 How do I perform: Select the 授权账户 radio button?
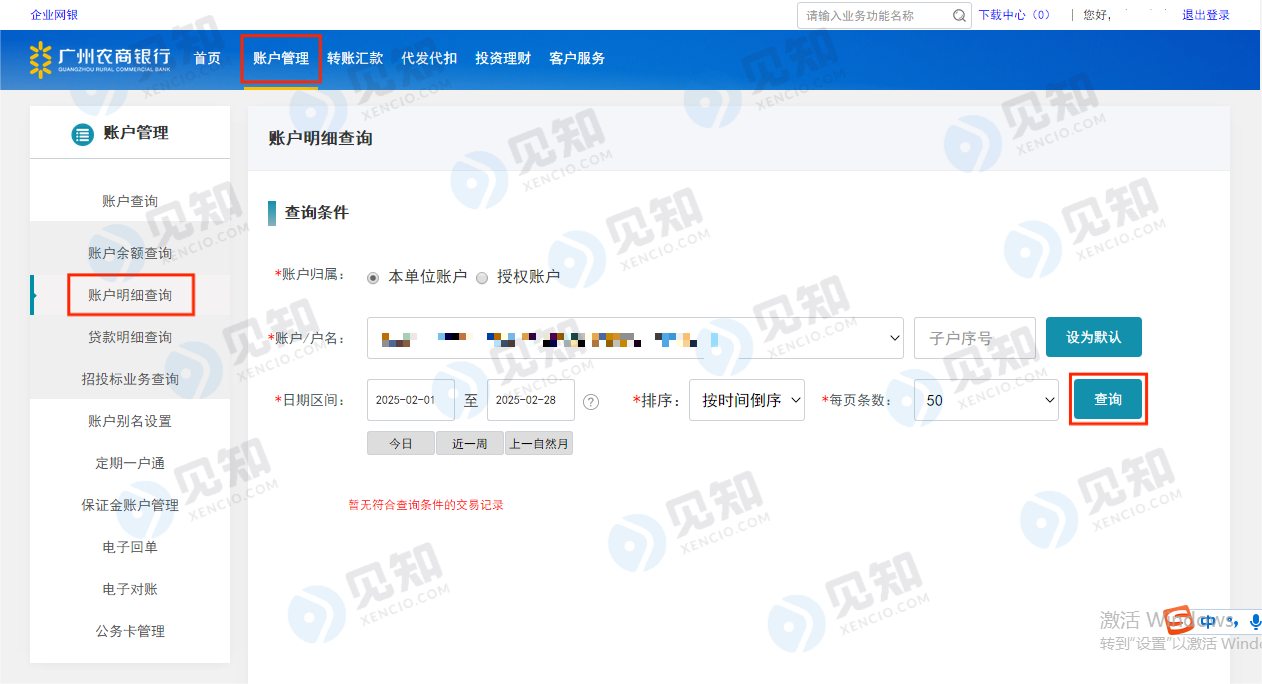click(482, 277)
